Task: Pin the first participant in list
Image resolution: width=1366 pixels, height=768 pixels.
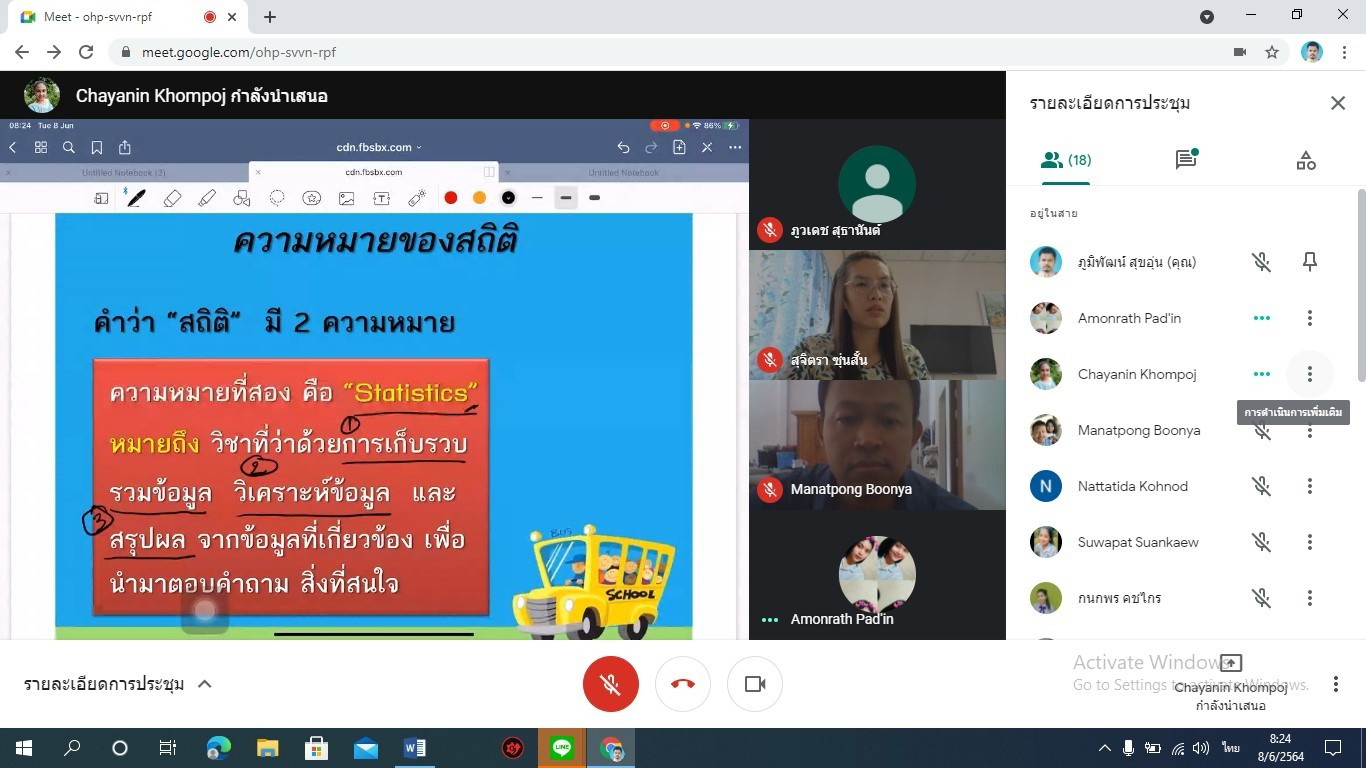Action: [x=1309, y=262]
